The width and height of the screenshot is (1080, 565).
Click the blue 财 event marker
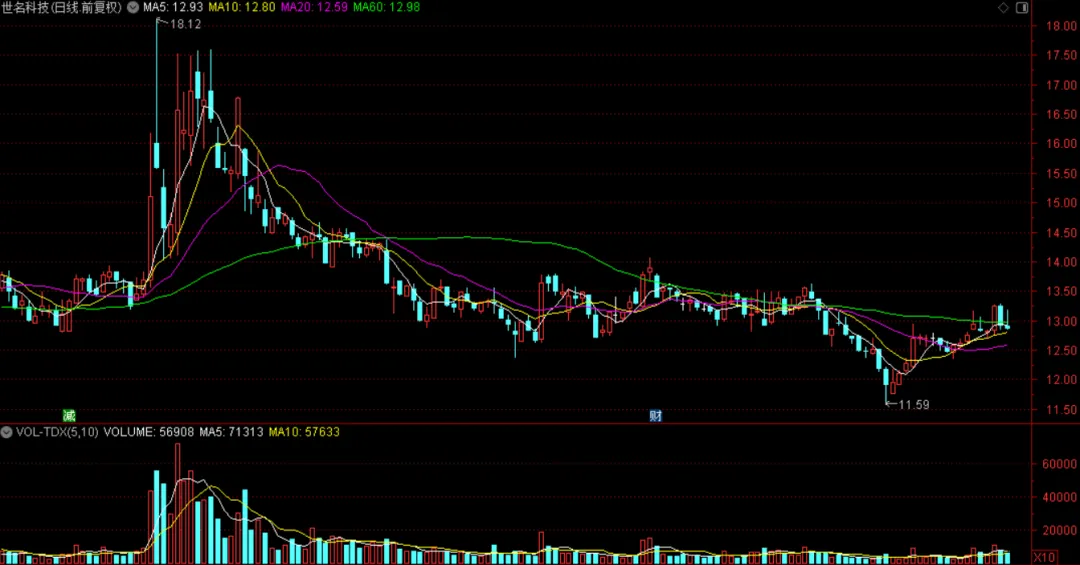pyautogui.click(x=655, y=415)
